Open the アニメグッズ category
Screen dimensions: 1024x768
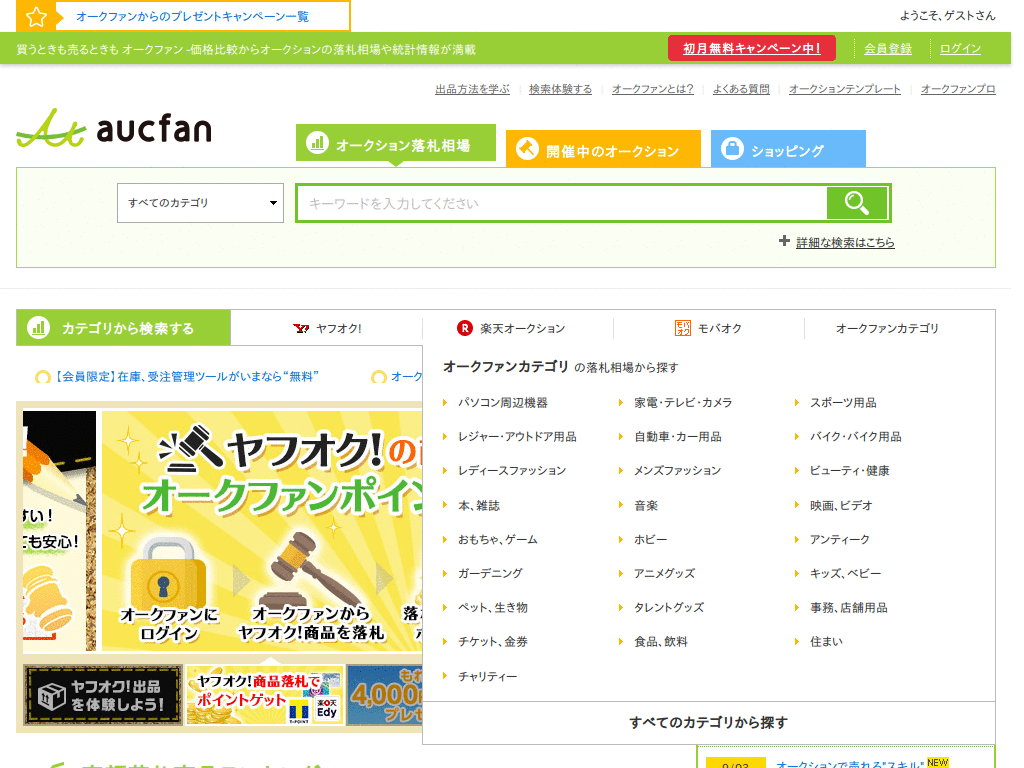665,573
